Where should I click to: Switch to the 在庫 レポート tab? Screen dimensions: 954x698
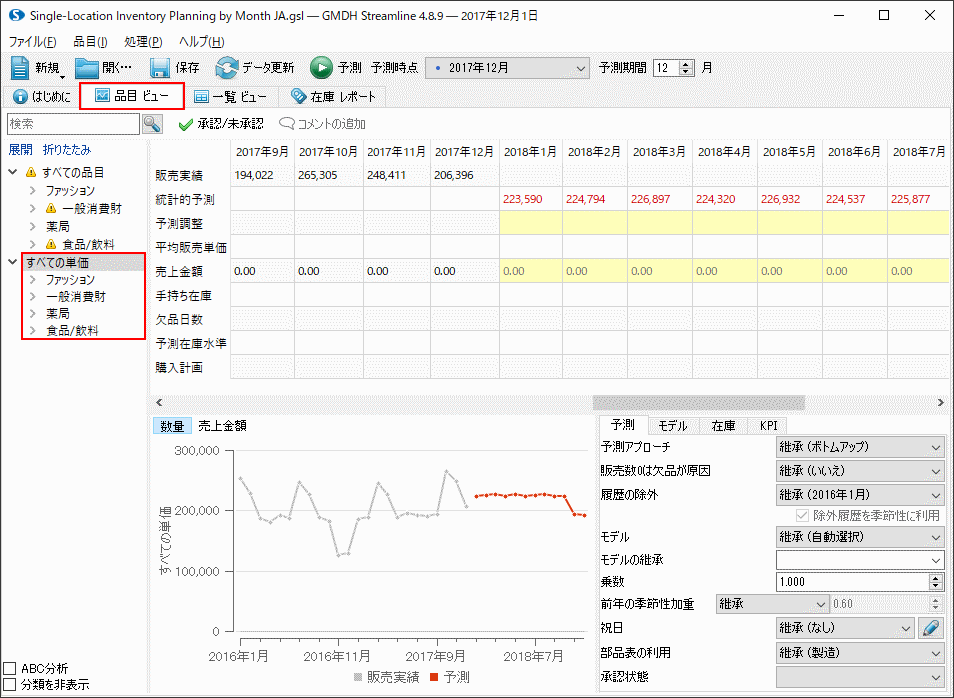point(332,97)
